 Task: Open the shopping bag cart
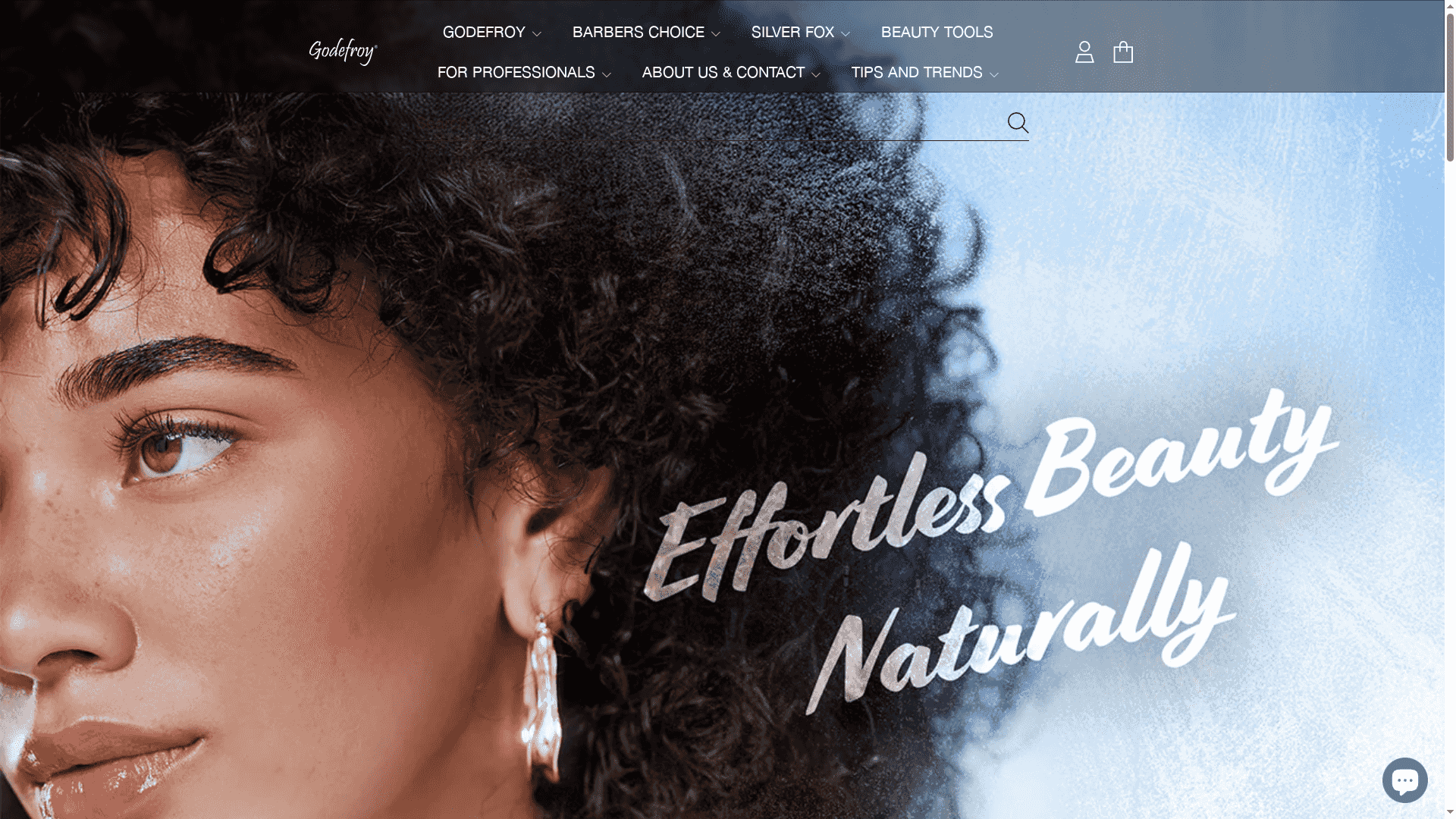pos(1123,52)
